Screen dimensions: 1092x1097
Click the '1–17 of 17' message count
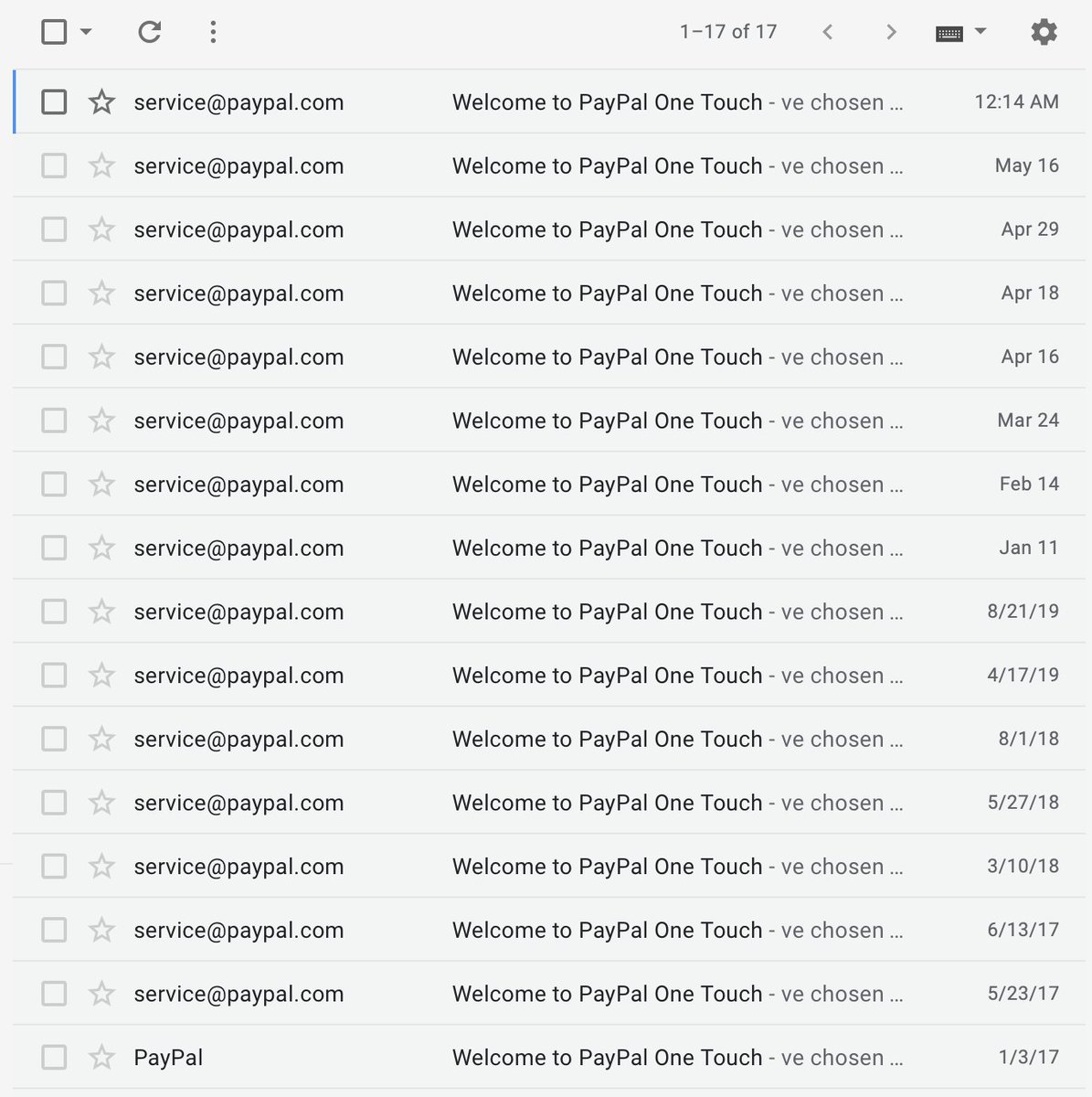[x=728, y=32]
